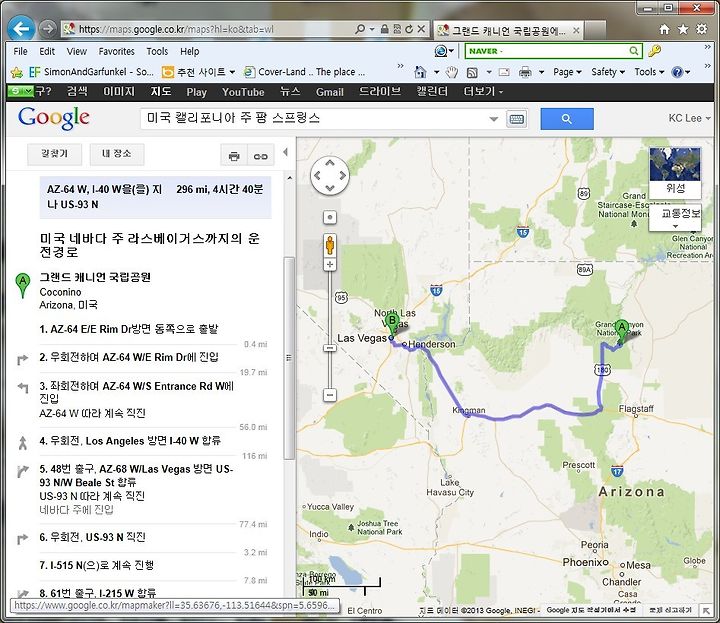This screenshot has width=720, height=623.
Task: Click the browser Forward arrow button
Action: [x=47, y=29]
